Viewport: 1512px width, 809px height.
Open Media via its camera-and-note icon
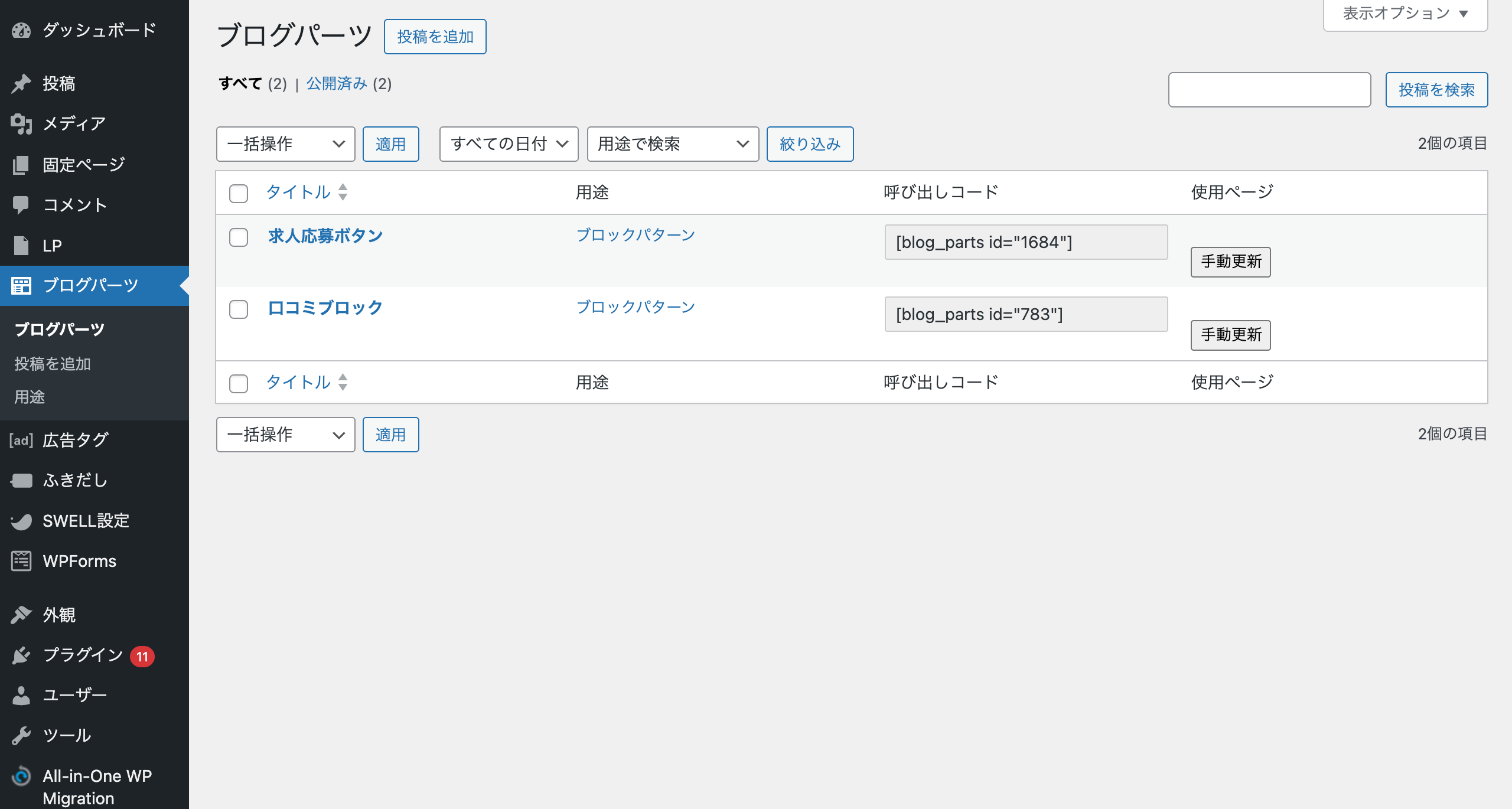(x=21, y=123)
